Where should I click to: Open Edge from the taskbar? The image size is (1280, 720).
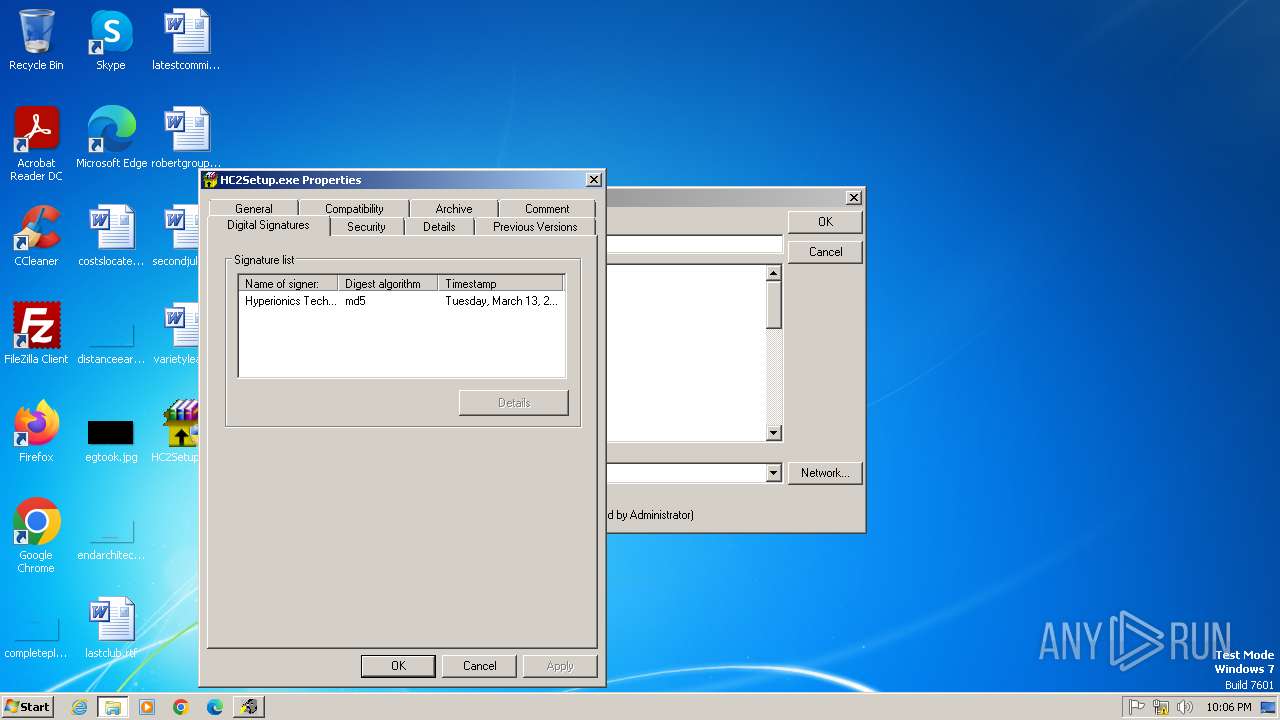pyautogui.click(x=215, y=707)
